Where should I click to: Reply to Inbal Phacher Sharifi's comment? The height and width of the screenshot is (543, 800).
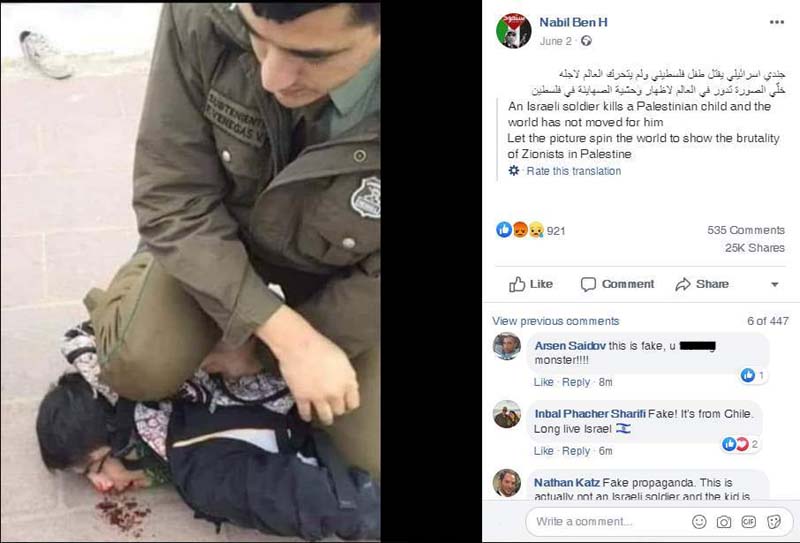(x=576, y=451)
